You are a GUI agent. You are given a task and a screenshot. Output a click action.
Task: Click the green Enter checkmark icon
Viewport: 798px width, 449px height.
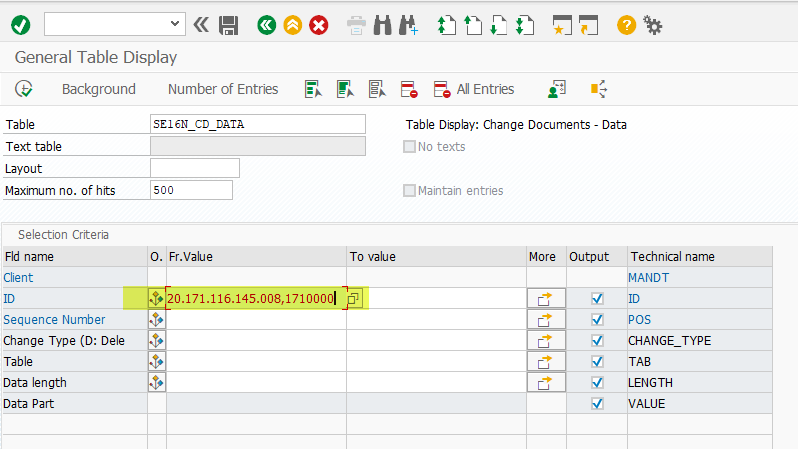[21, 25]
